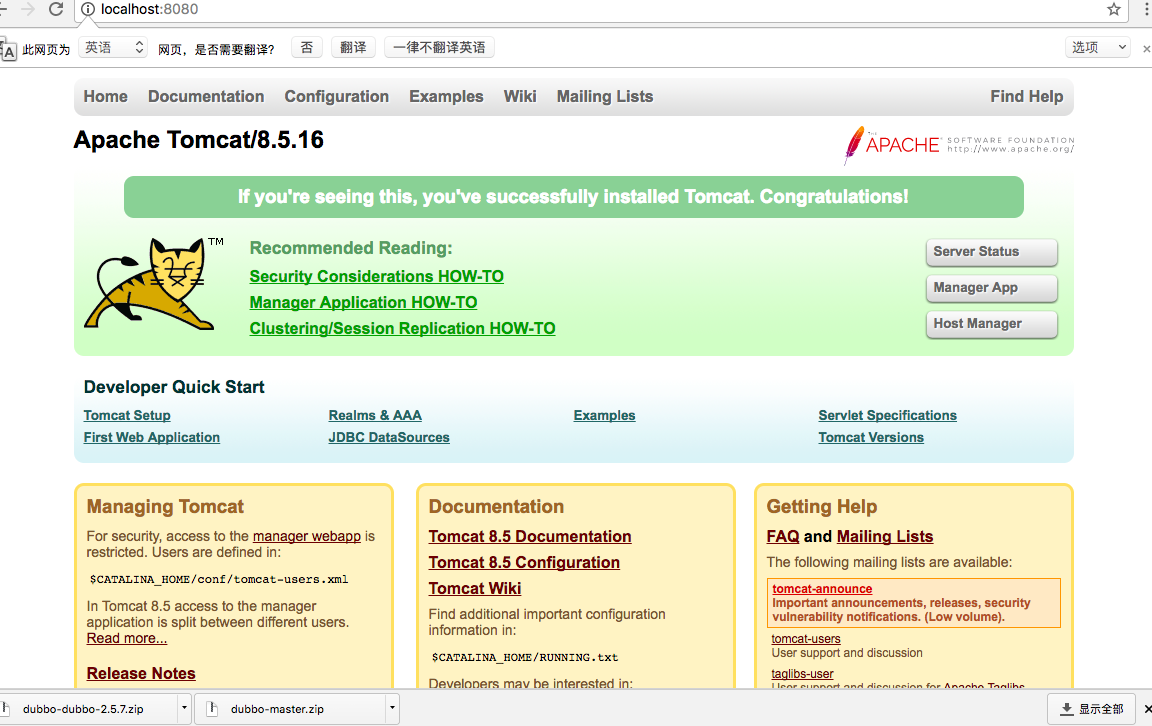Screen dimensions: 1152x726
Task: Click the dubbo-dubbo-2.5.7.zip file name
Action: click(x=83, y=709)
